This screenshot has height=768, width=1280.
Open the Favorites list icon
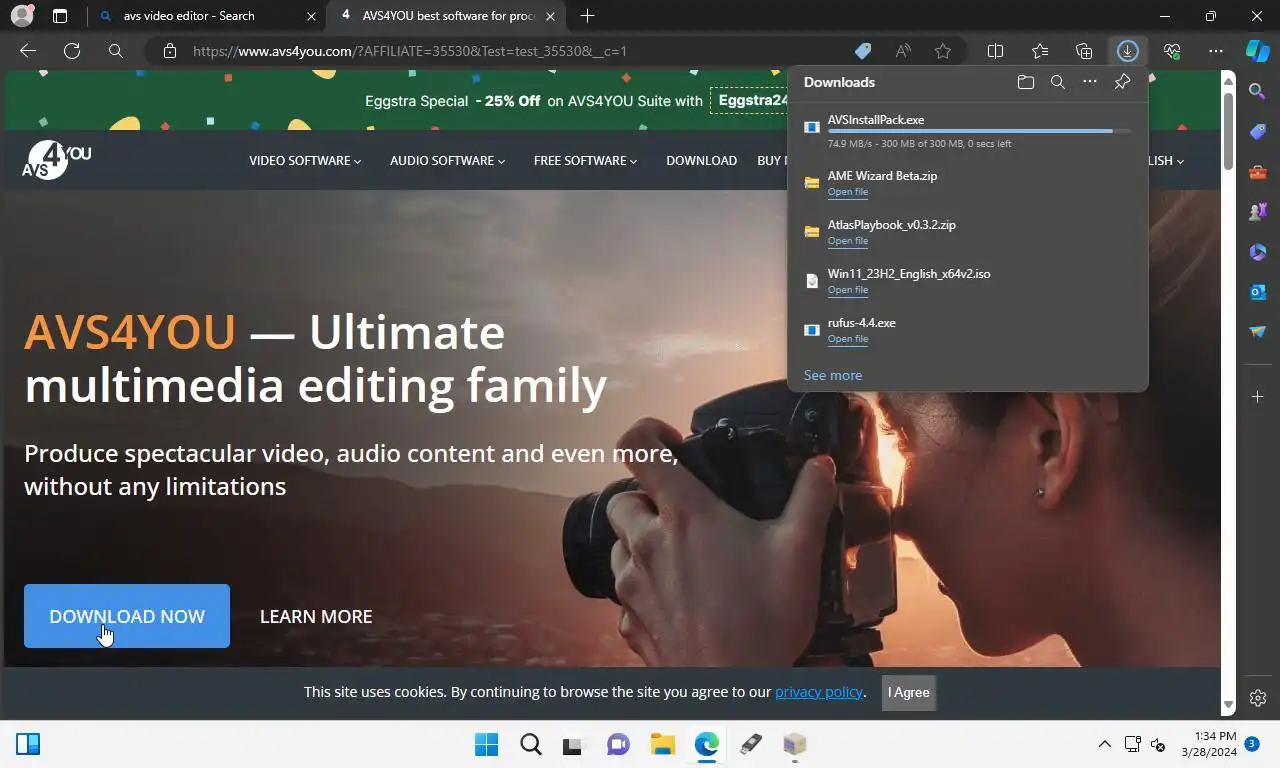pyautogui.click(x=1040, y=51)
